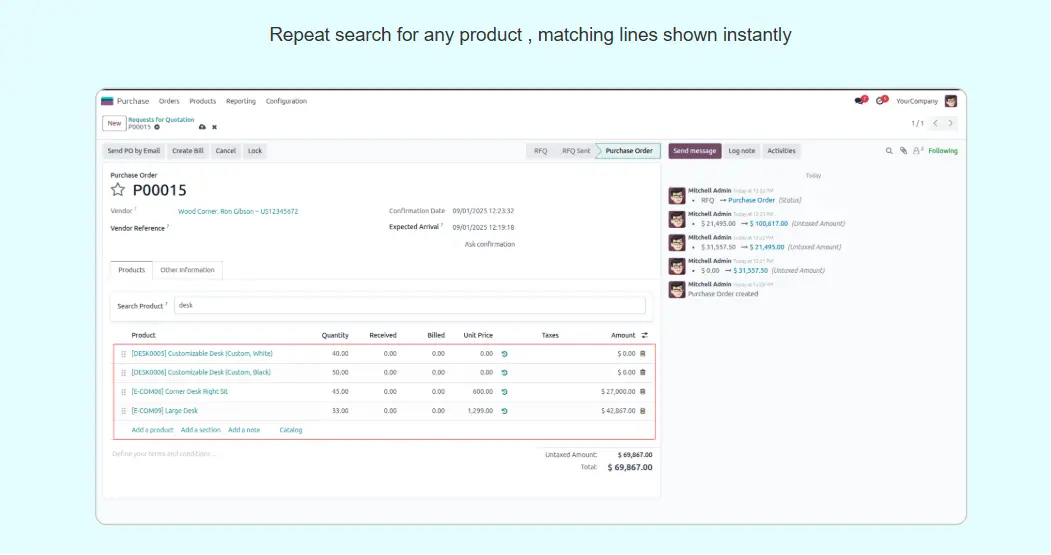Open the Reporting menu
The image size is (1051, 555).
click(240, 101)
